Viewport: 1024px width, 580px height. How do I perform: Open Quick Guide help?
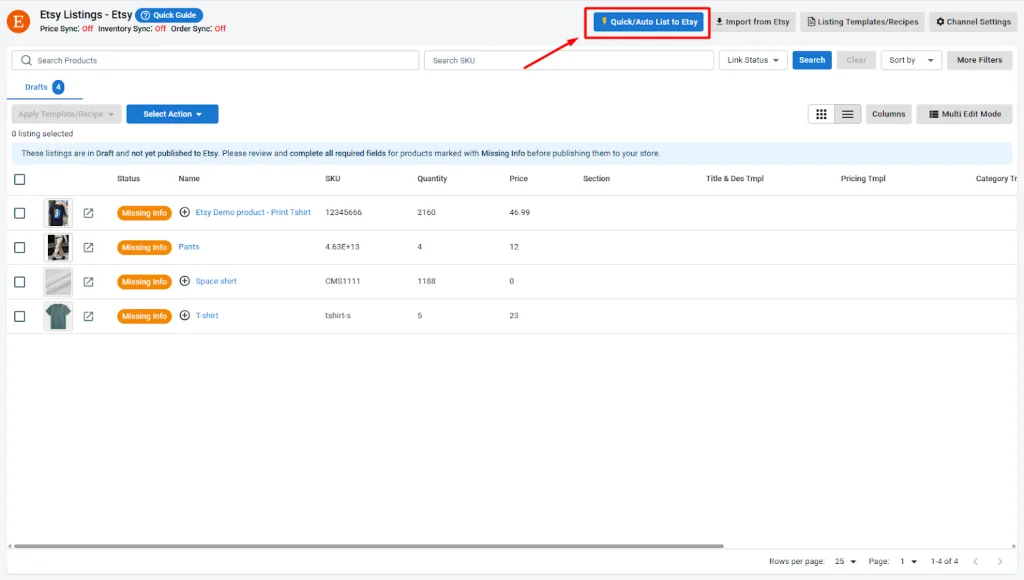(x=169, y=15)
